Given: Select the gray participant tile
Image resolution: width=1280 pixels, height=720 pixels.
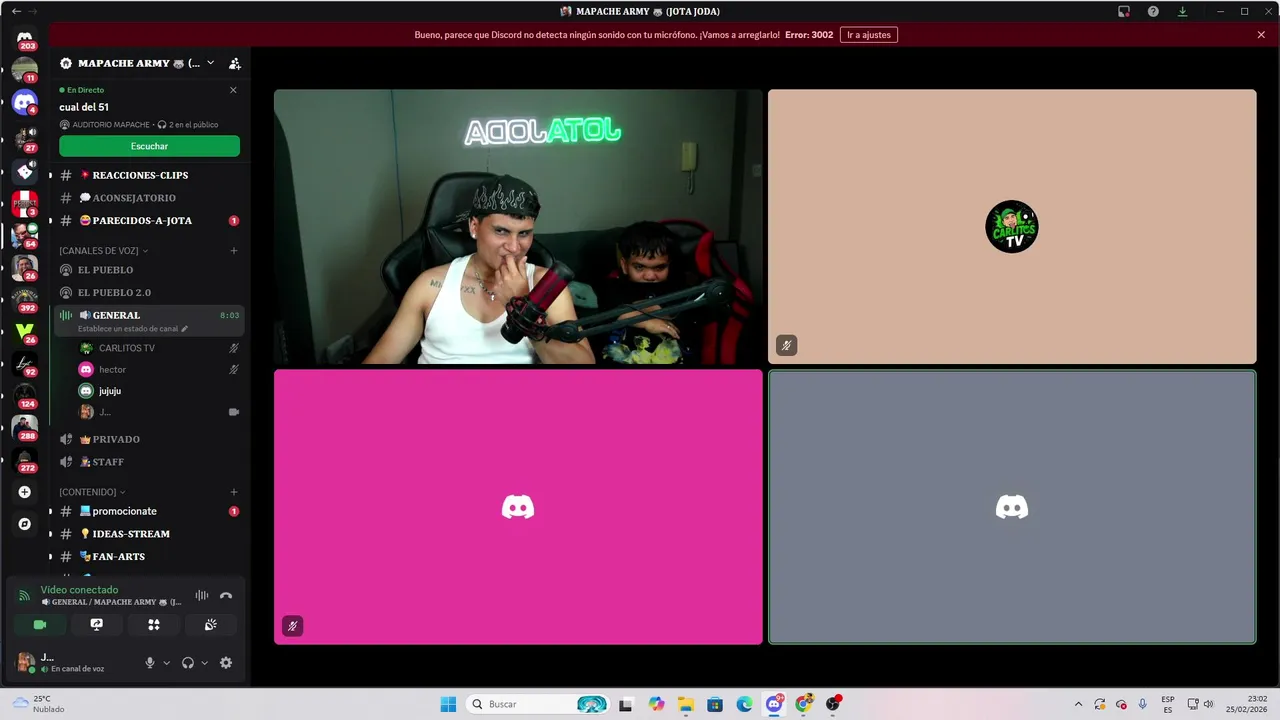Looking at the screenshot, I should point(1012,507).
